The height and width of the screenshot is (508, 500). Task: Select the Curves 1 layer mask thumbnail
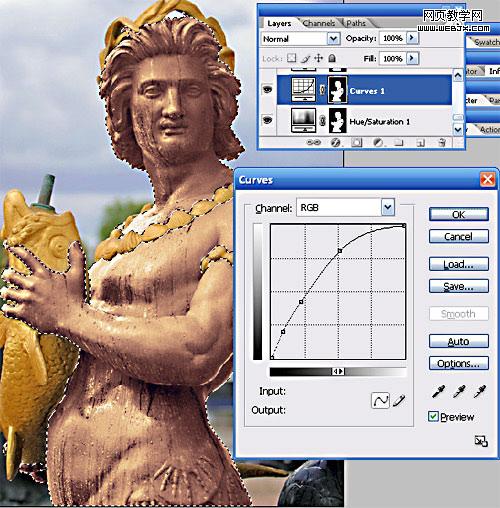[337, 89]
